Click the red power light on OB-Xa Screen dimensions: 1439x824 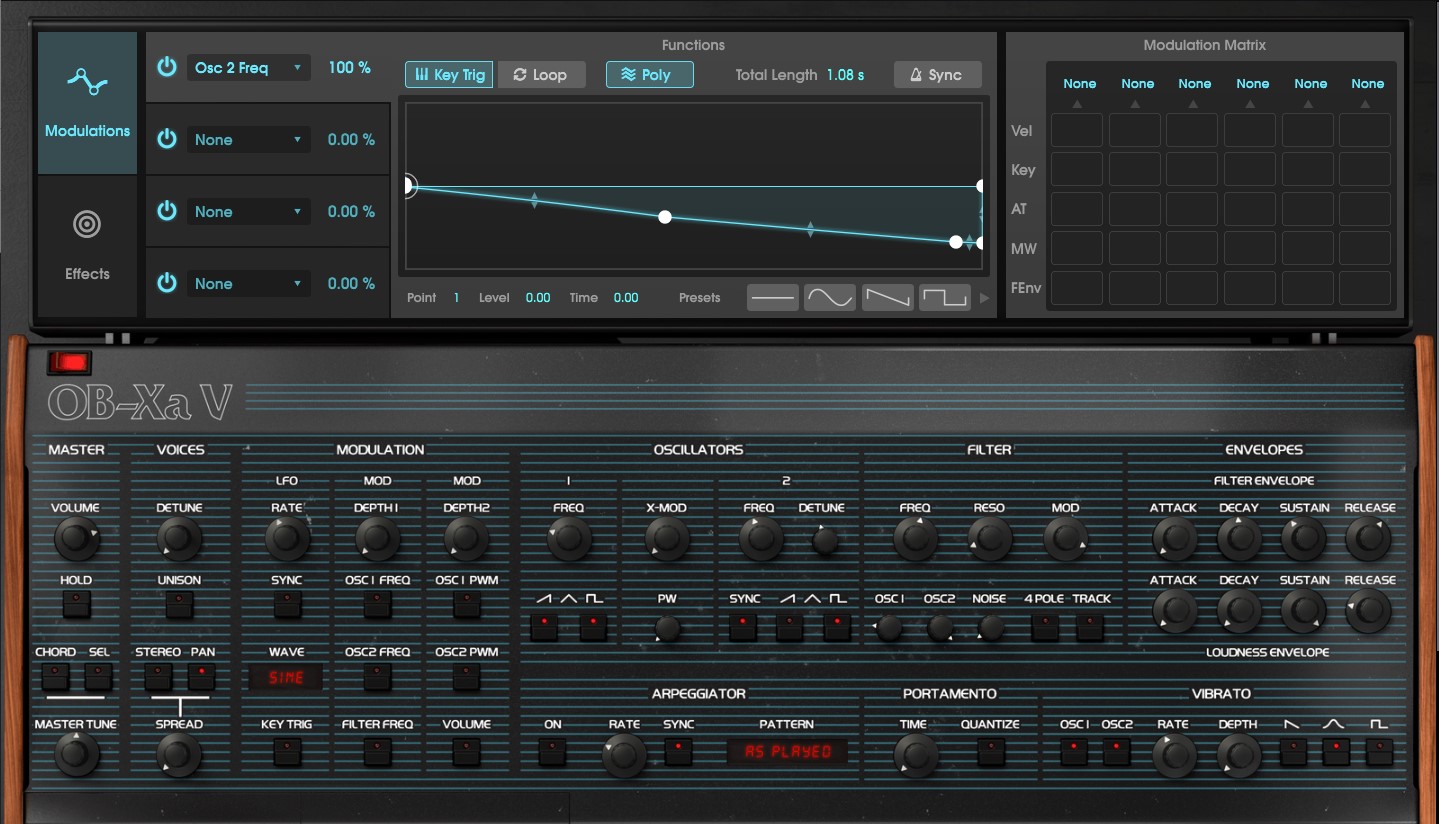click(x=69, y=363)
